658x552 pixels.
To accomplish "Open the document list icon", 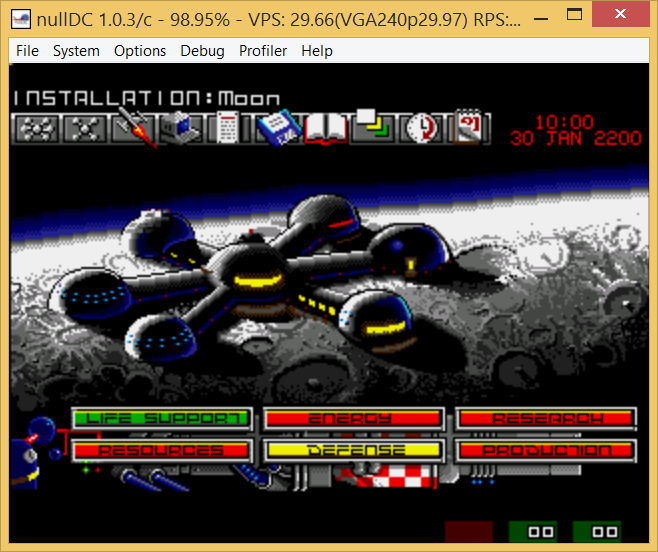I will click(x=228, y=128).
